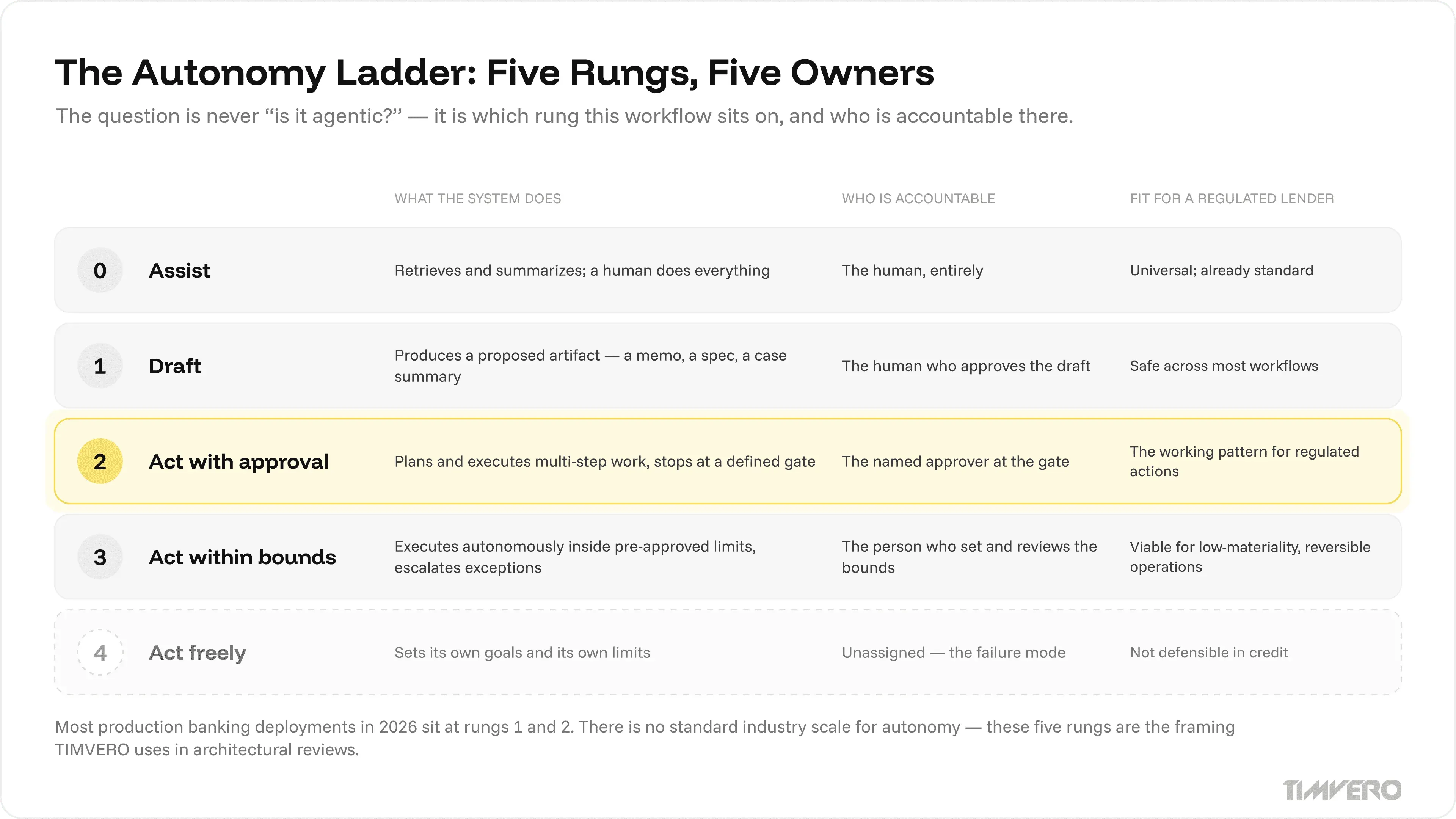Click the Autonomy Ladder slide title
The width and height of the screenshot is (1456, 819).
pos(494,73)
